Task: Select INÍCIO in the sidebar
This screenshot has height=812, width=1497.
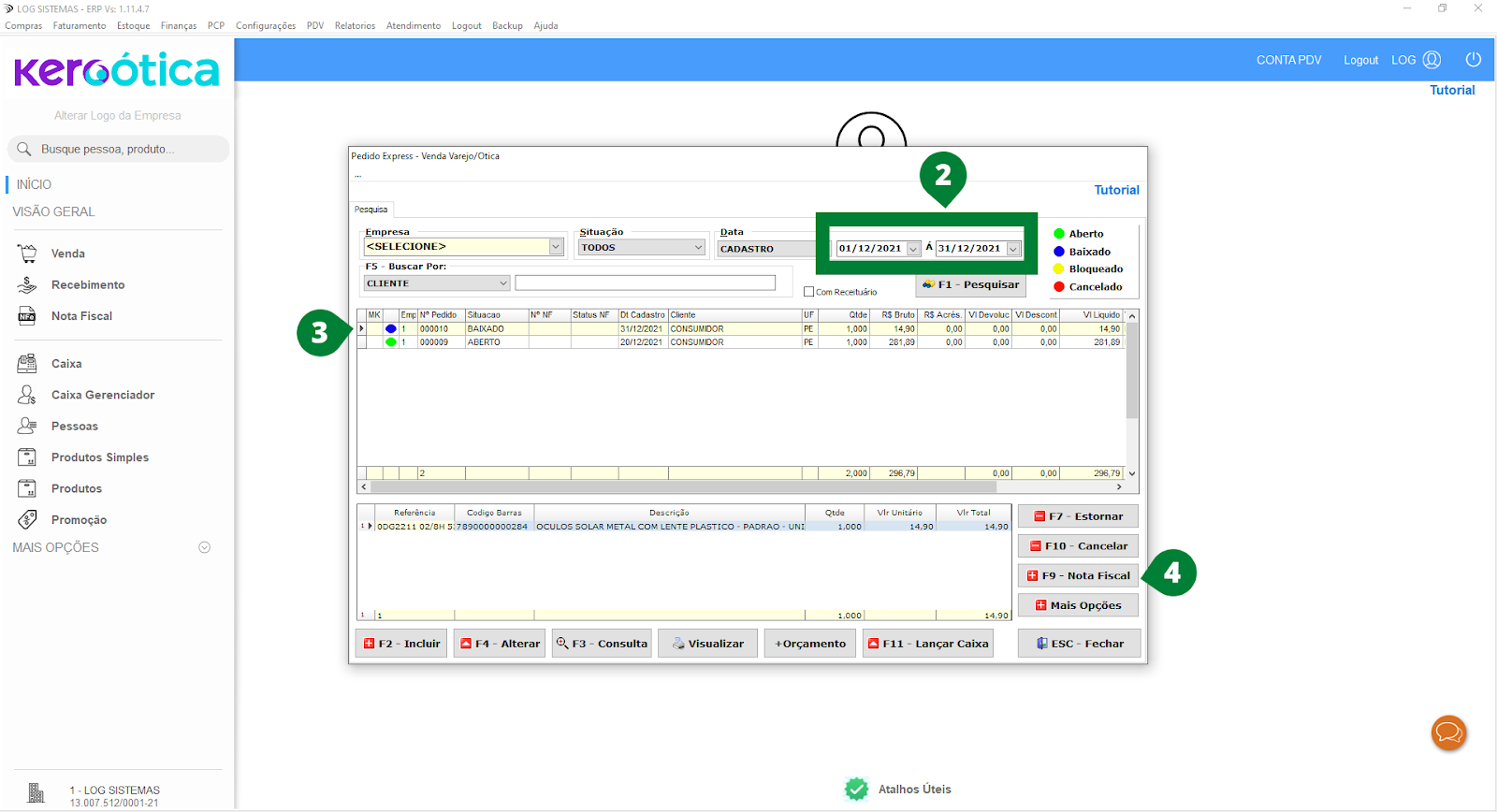Action: pos(34,184)
